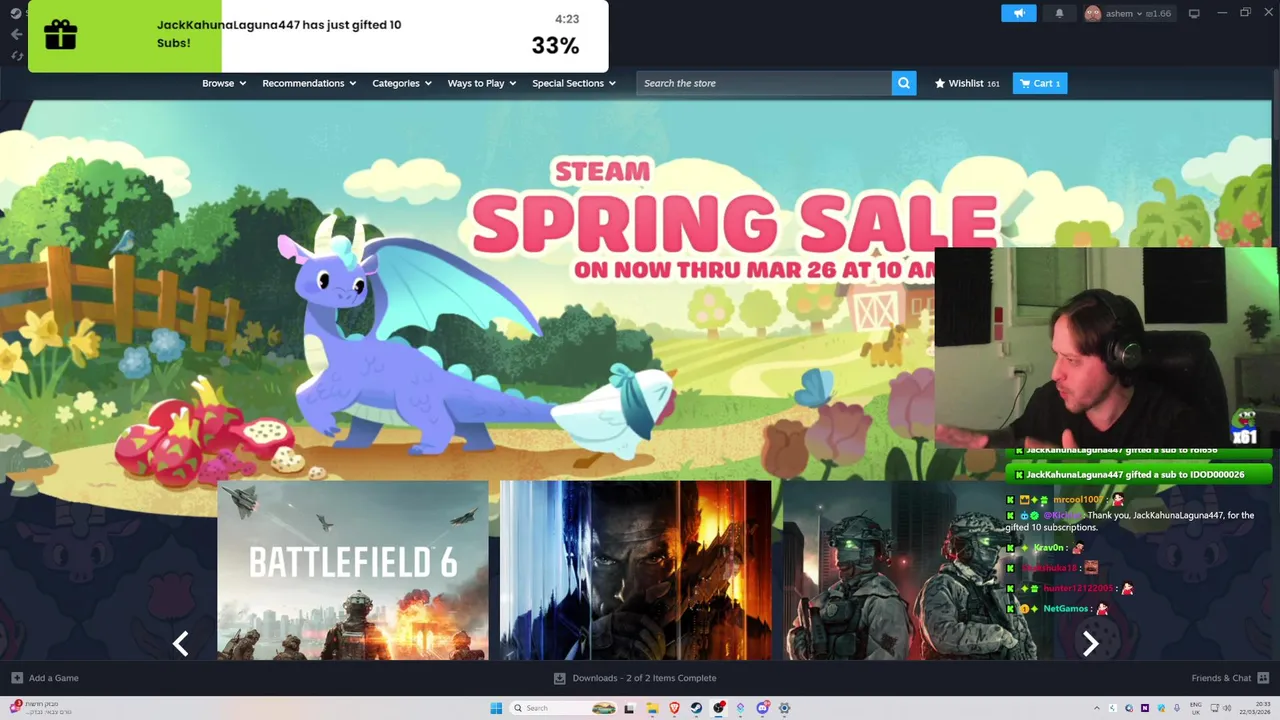Open the Battlefield 6 capsule
1280x720 pixels.
[x=353, y=570]
